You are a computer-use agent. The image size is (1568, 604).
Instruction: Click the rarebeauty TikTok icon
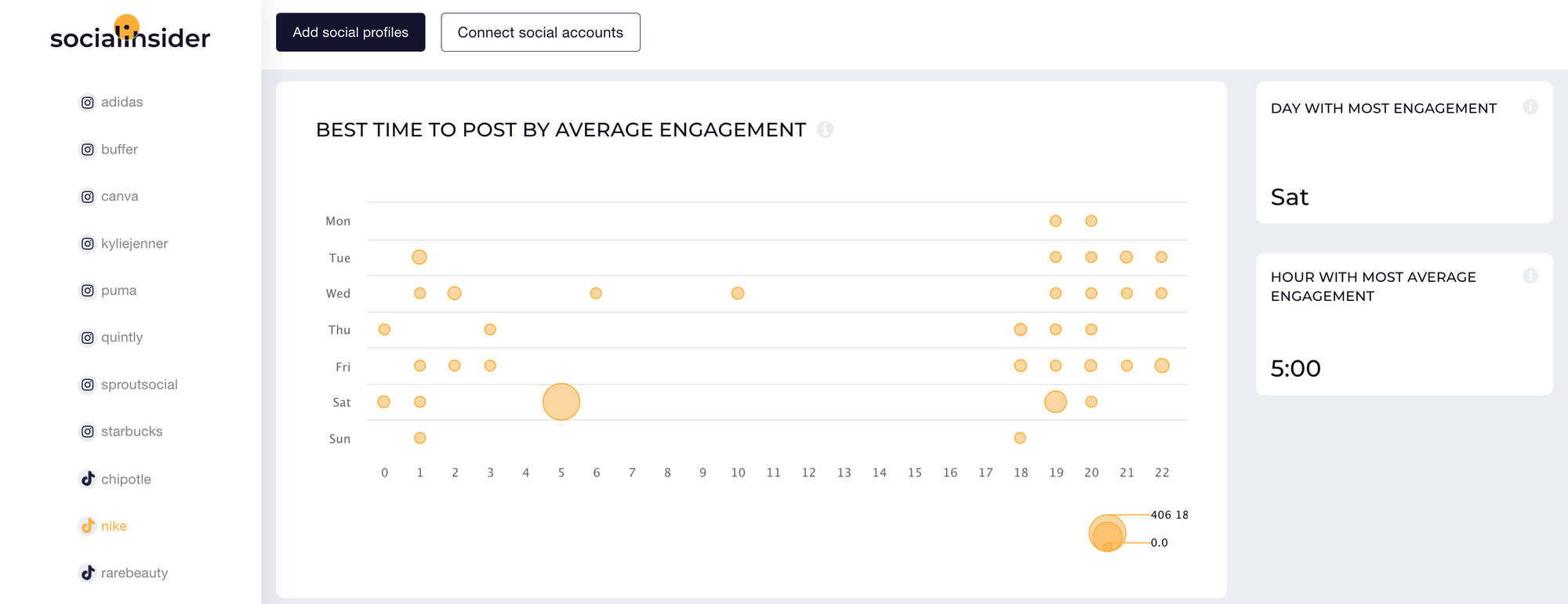click(x=88, y=573)
